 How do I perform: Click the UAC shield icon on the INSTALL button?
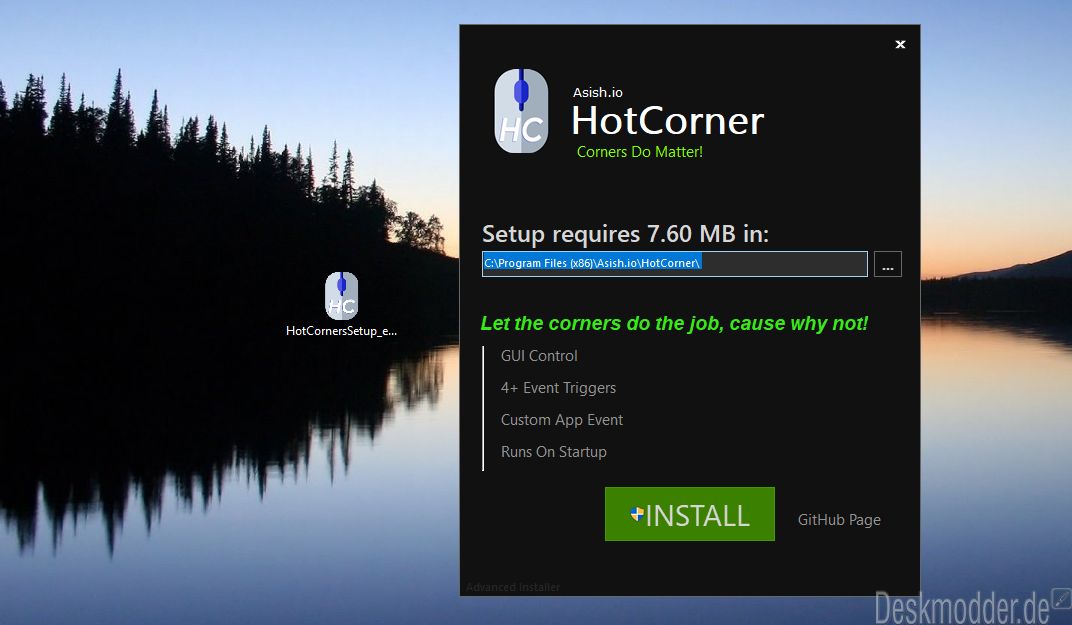(637, 514)
